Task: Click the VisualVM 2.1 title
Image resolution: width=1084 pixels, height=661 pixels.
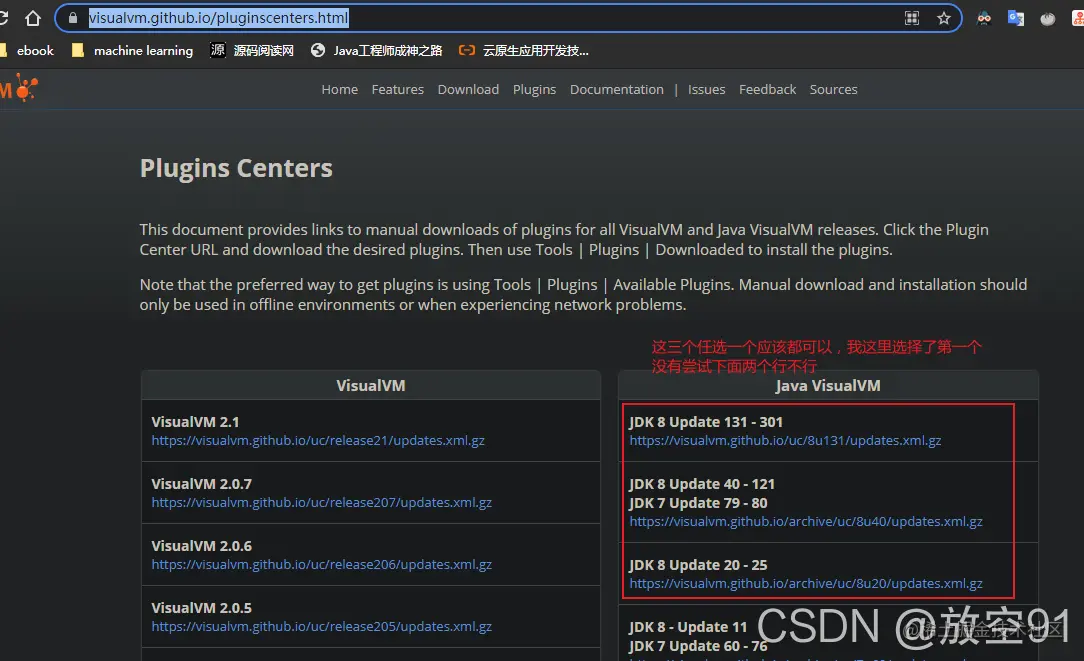Action: click(195, 422)
